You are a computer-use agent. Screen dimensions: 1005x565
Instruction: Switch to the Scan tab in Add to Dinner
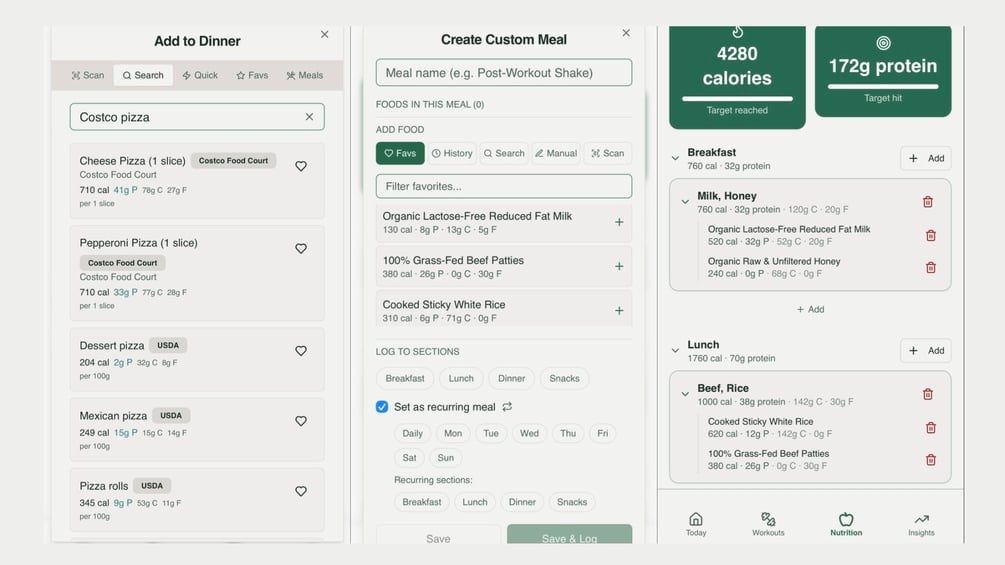pyautogui.click(x=88, y=75)
